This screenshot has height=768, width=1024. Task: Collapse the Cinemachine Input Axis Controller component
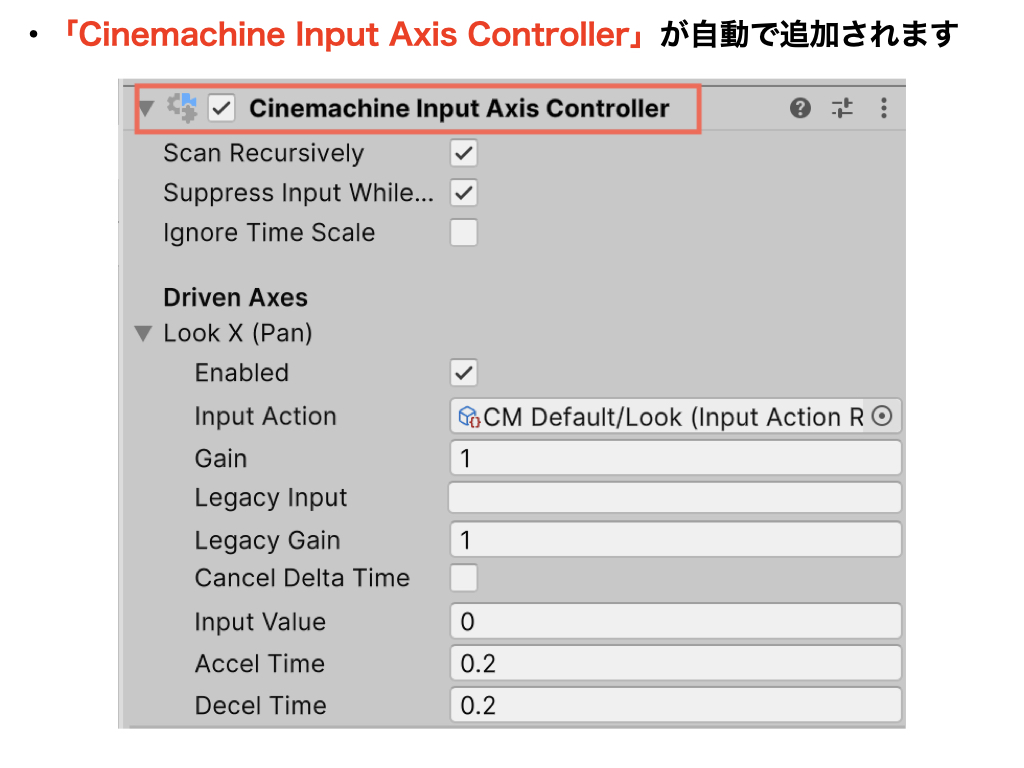click(x=147, y=108)
